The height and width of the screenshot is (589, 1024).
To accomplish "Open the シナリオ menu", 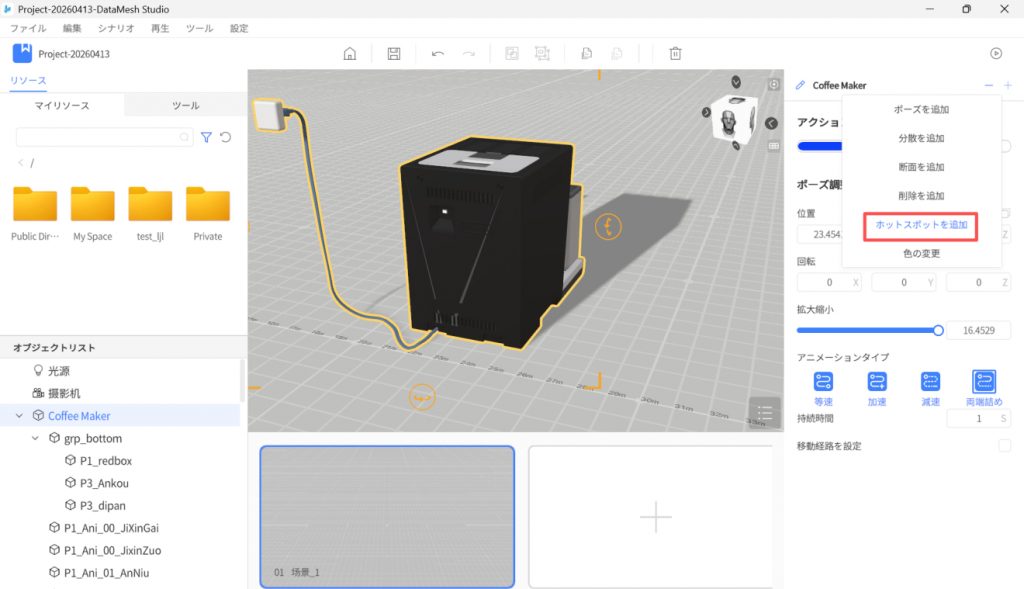I will coord(116,29).
